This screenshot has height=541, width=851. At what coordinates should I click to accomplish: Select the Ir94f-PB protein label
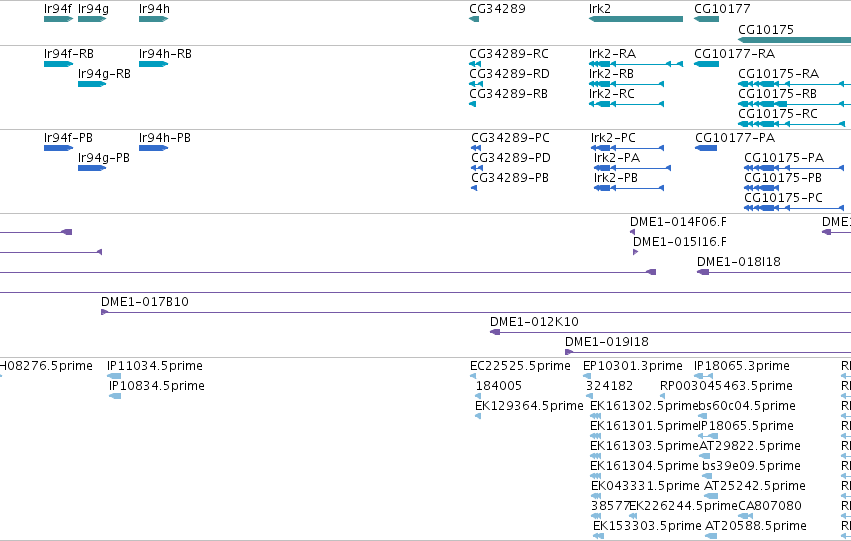[68, 138]
